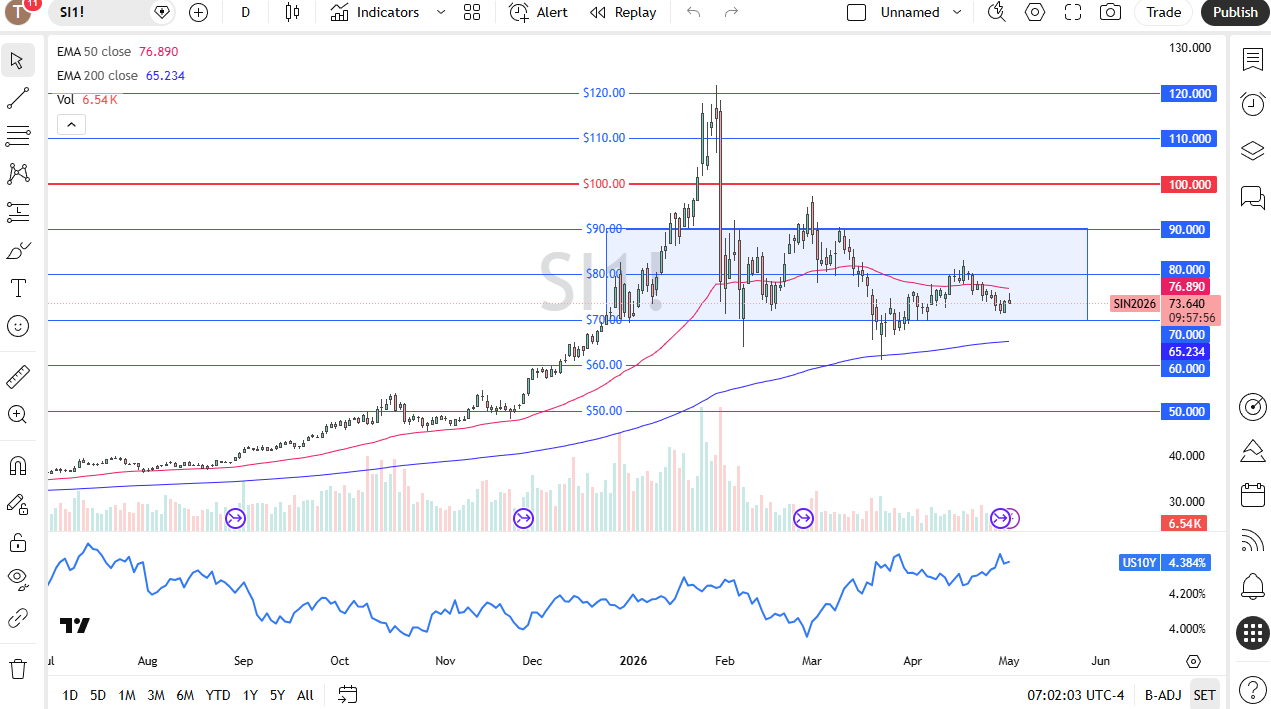Click the TradingView logo in pane
This screenshot has height=709, width=1271.
click(75, 626)
